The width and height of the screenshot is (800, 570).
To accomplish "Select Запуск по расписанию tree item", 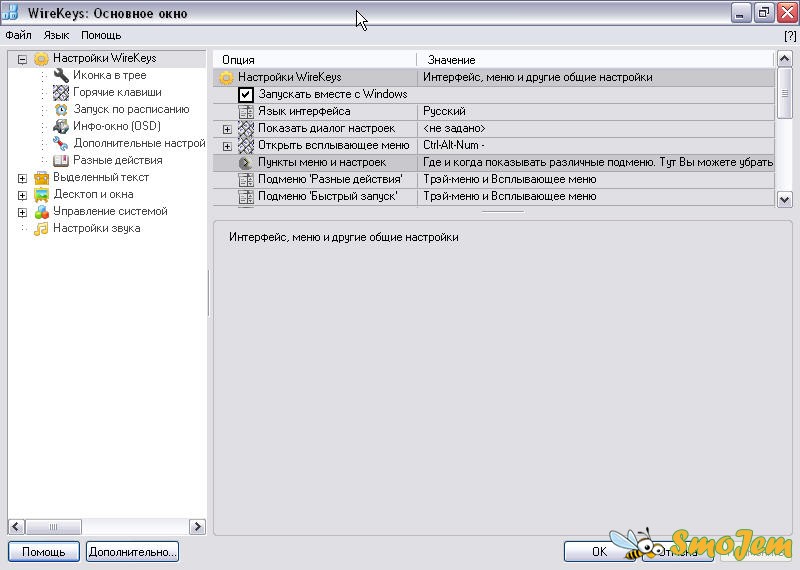I will click(x=131, y=109).
